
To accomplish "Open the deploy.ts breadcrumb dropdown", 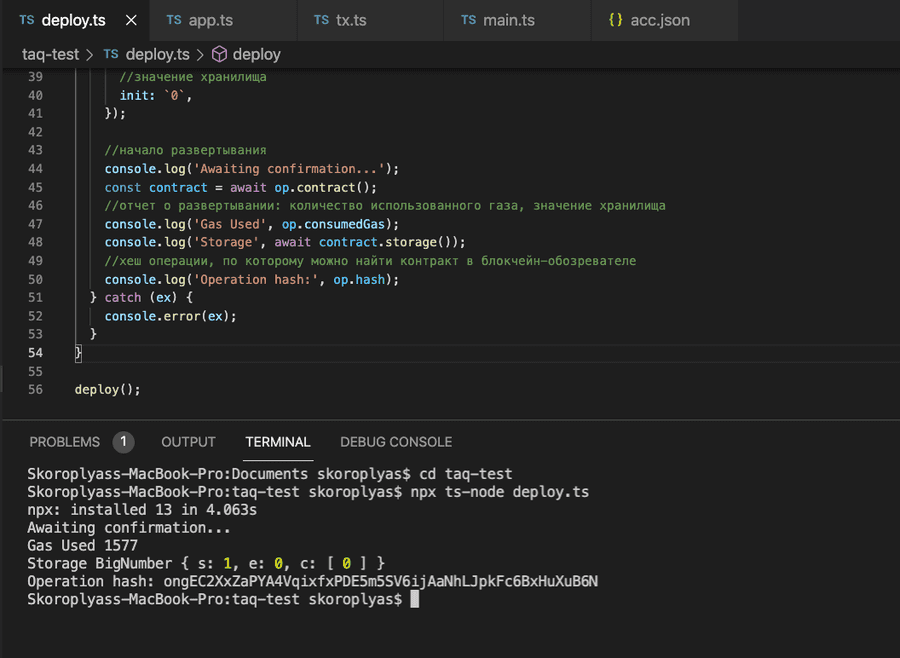I will [158, 54].
